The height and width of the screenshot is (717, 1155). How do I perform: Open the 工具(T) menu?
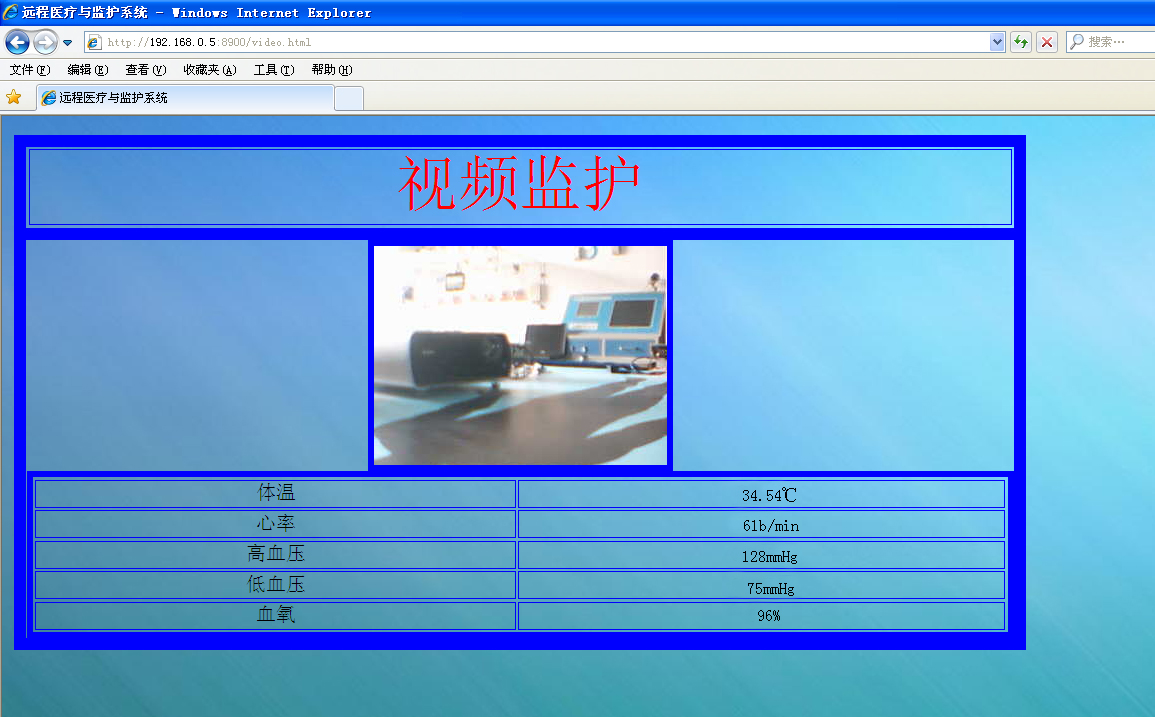[274, 70]
